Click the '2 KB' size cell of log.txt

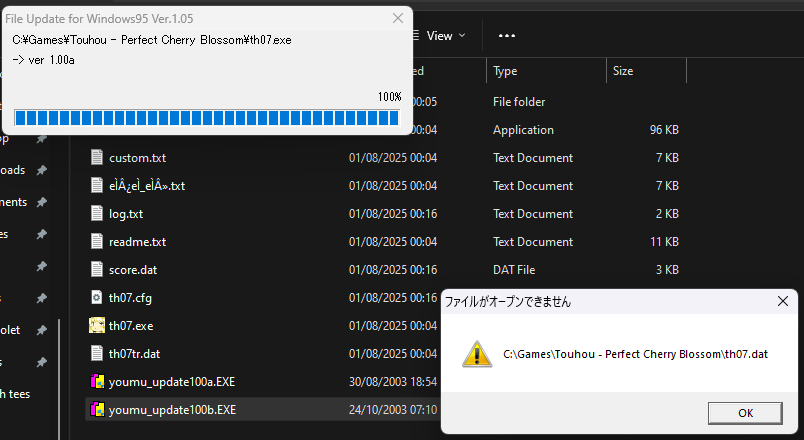click(x=667, y=214)
